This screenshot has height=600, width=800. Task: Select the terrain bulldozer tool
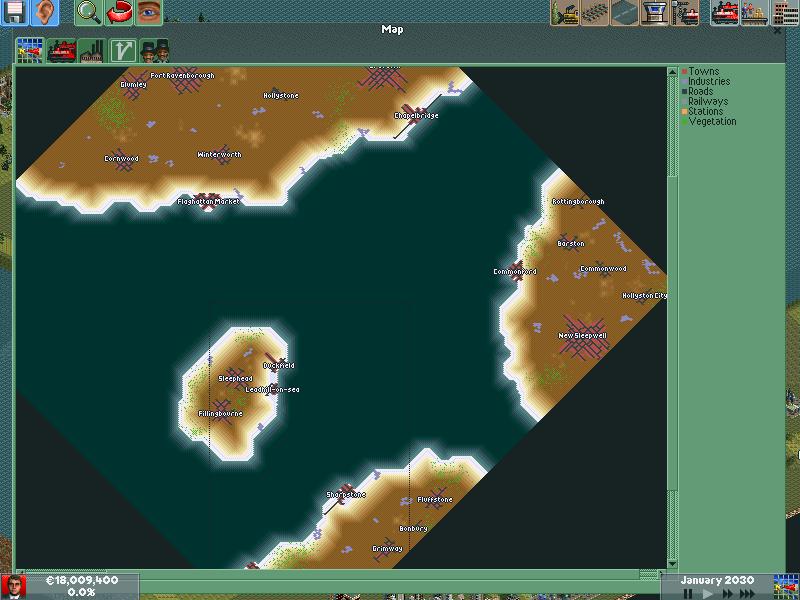tap(565, 12)
